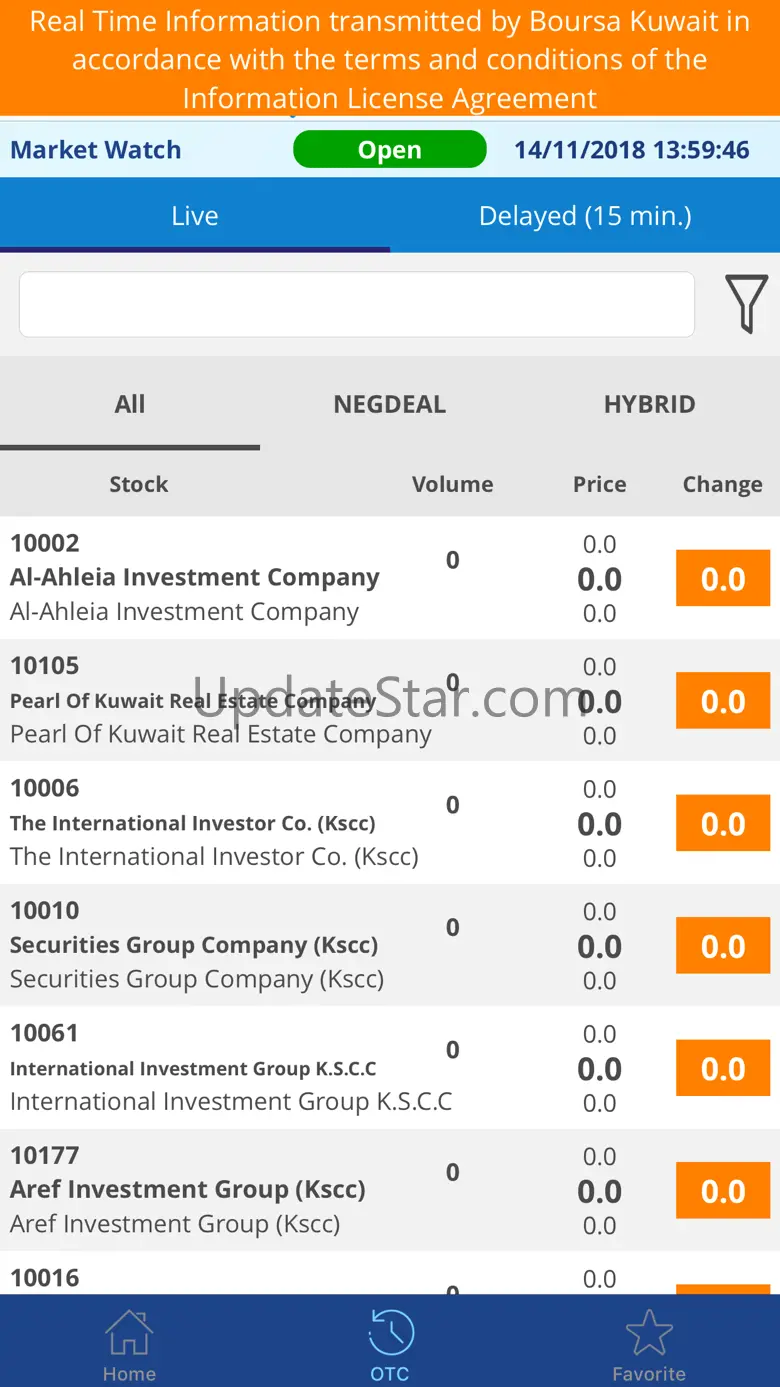Open Al-Ahleia Investment Company stock row
Image resolution: width=780 pixels, height=1387 pixels.
[x=195, y=578]
